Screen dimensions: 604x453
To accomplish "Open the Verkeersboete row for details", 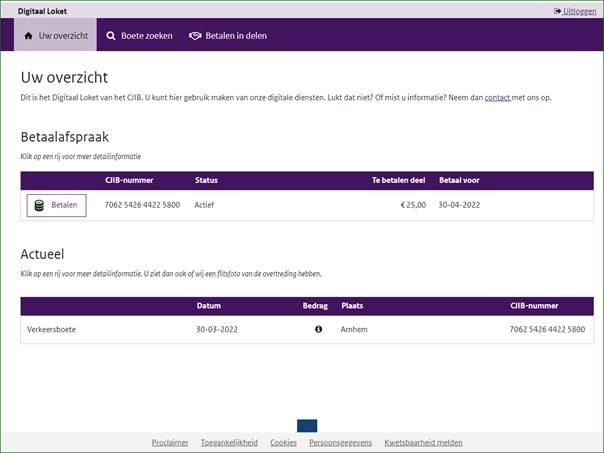I will (51, 329).
